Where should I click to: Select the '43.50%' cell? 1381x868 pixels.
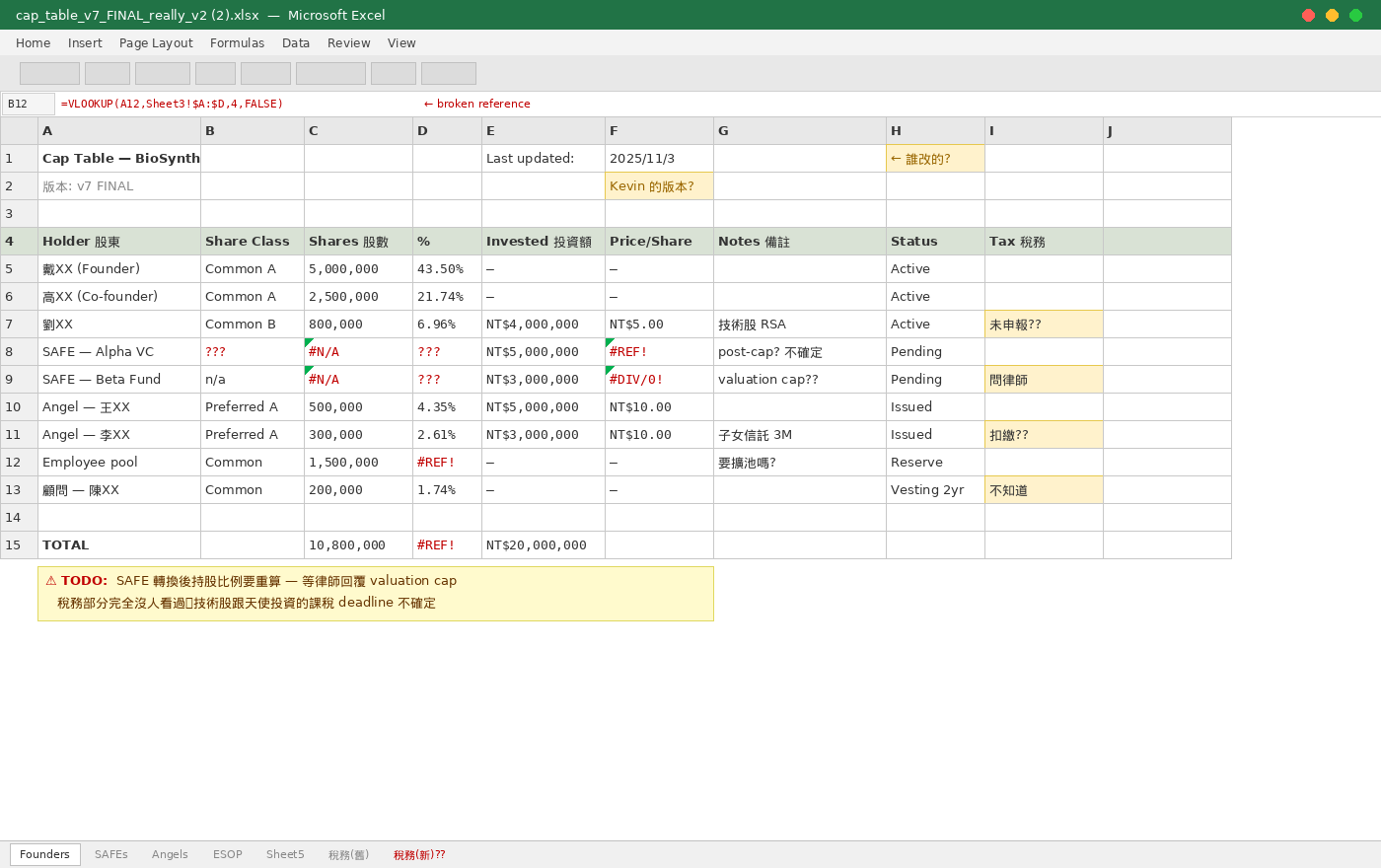pos(448,269)
